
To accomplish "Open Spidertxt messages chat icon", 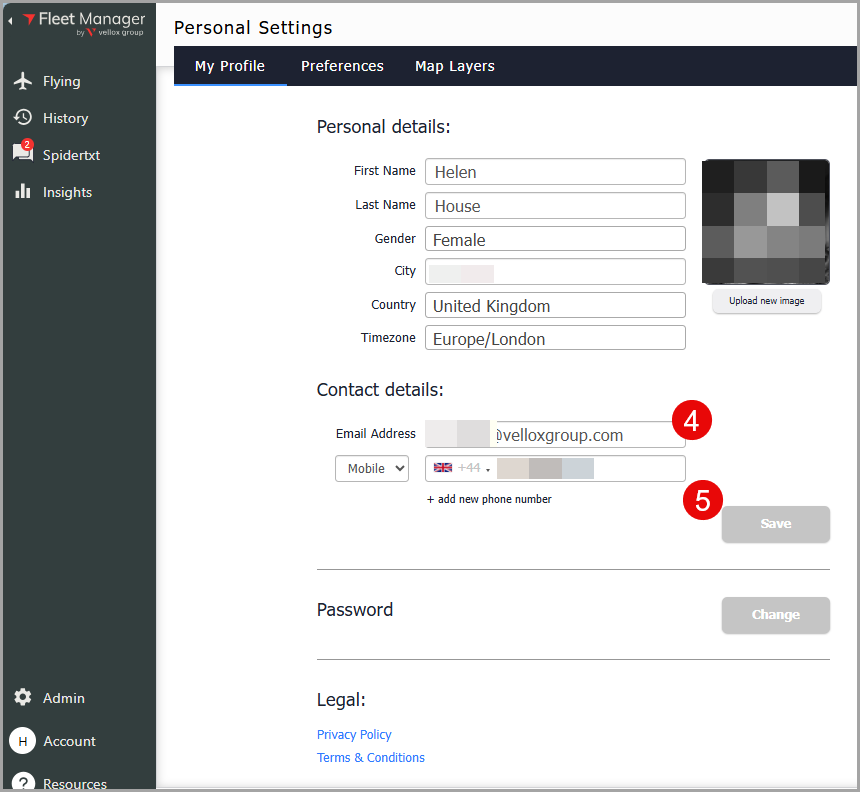I will tap(22, 154).
